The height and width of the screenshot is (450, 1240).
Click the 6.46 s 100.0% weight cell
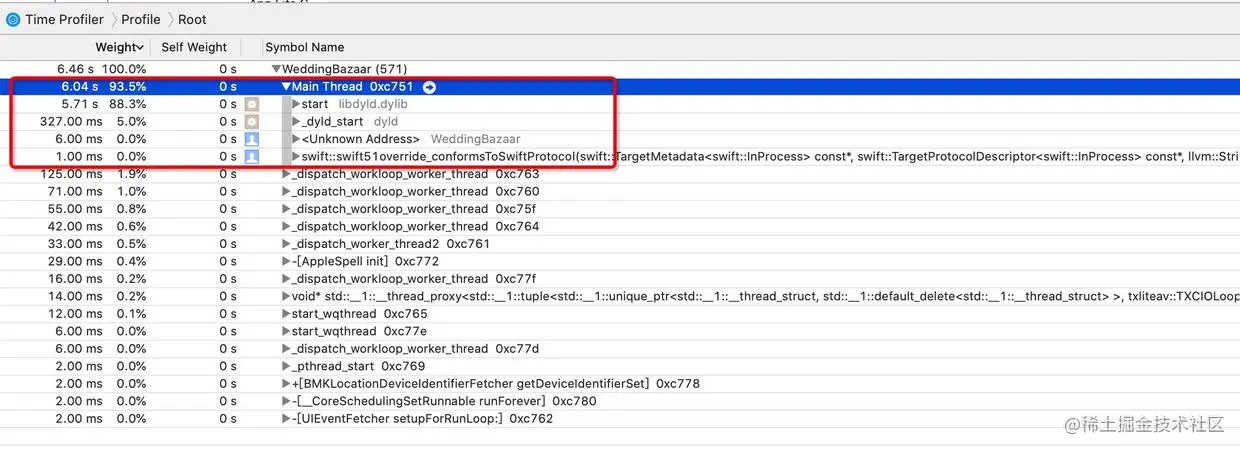102,69
